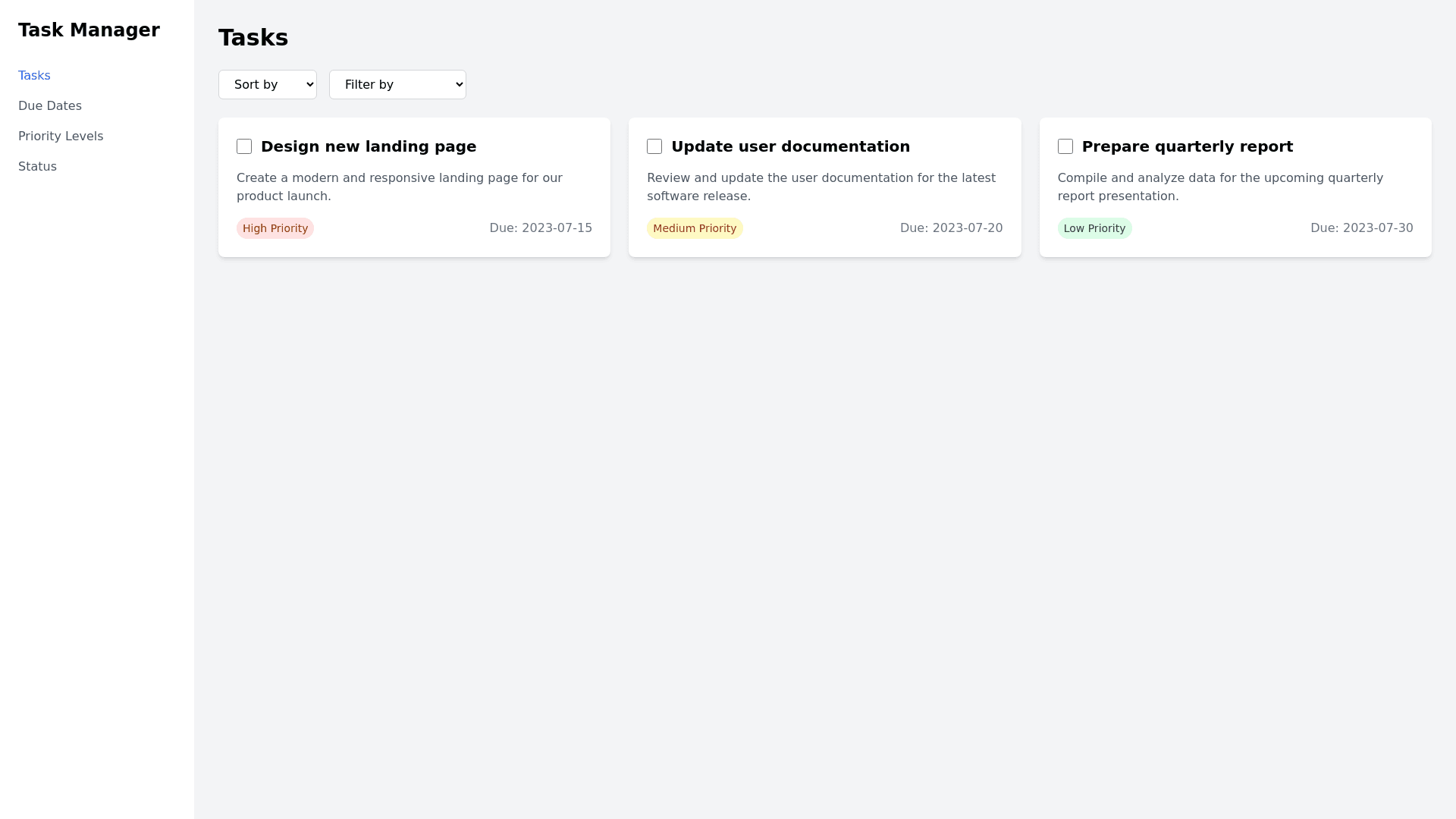Expand the Filter by dropdown
This screenshot has height=819, width=1456.
[x=397, y=84]
